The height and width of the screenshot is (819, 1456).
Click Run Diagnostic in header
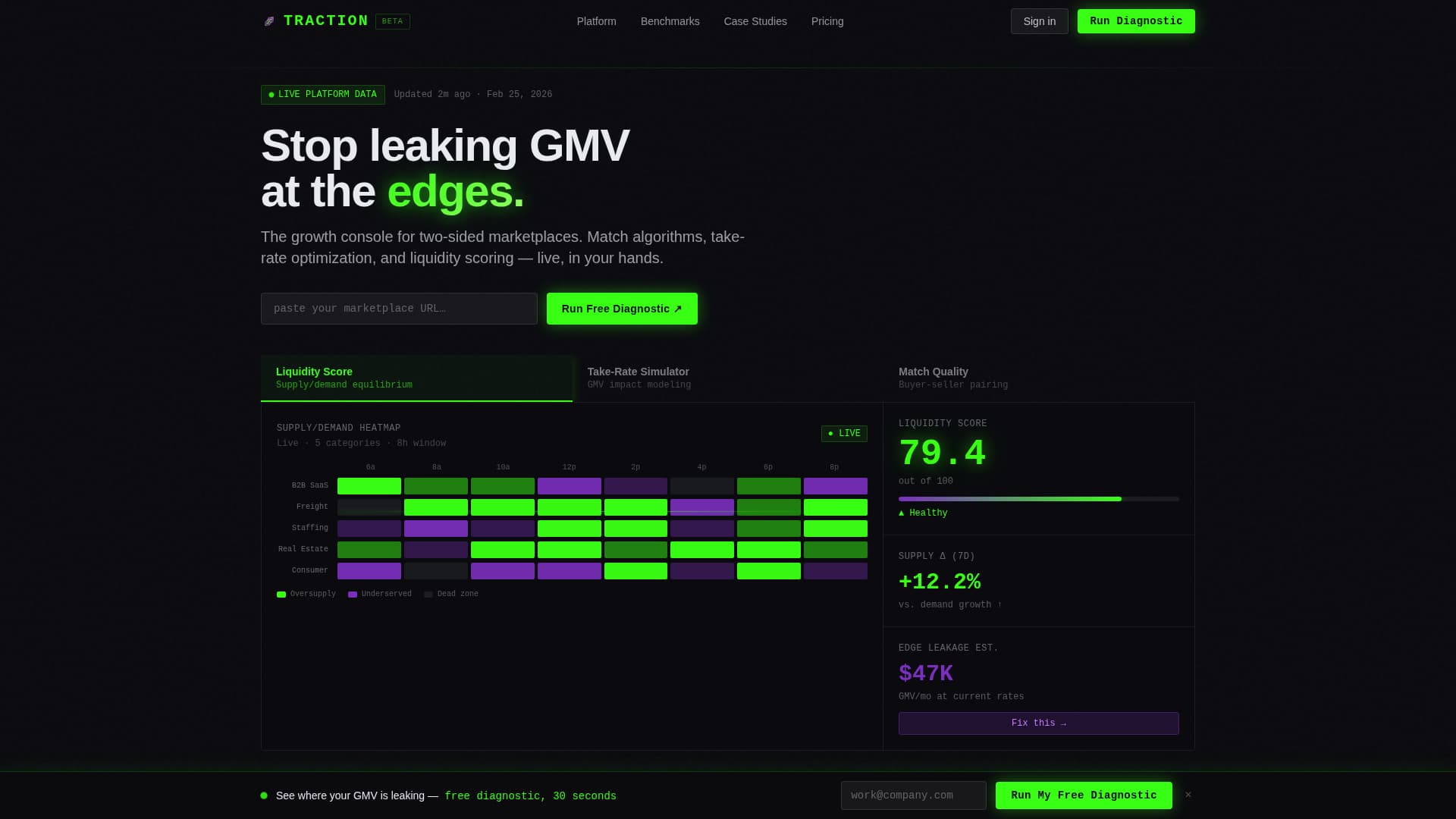point(1136,21)
